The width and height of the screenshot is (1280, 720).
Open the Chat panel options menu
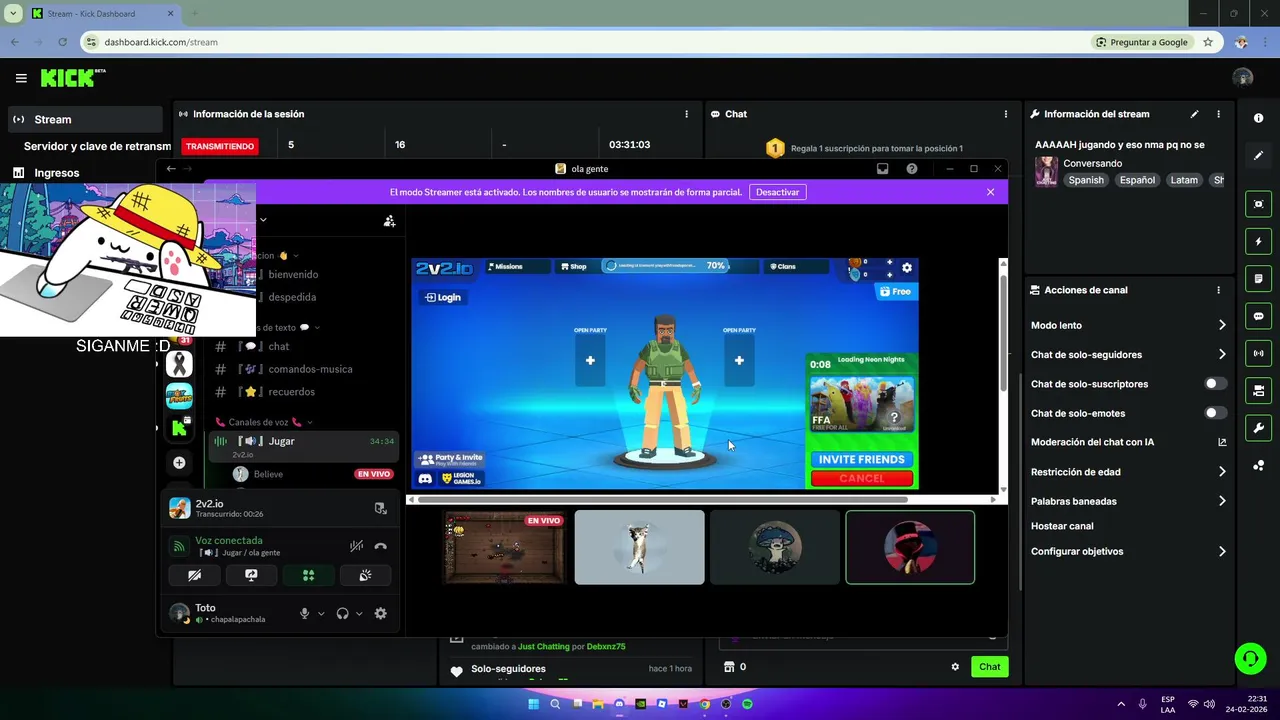coord(1006,114)
